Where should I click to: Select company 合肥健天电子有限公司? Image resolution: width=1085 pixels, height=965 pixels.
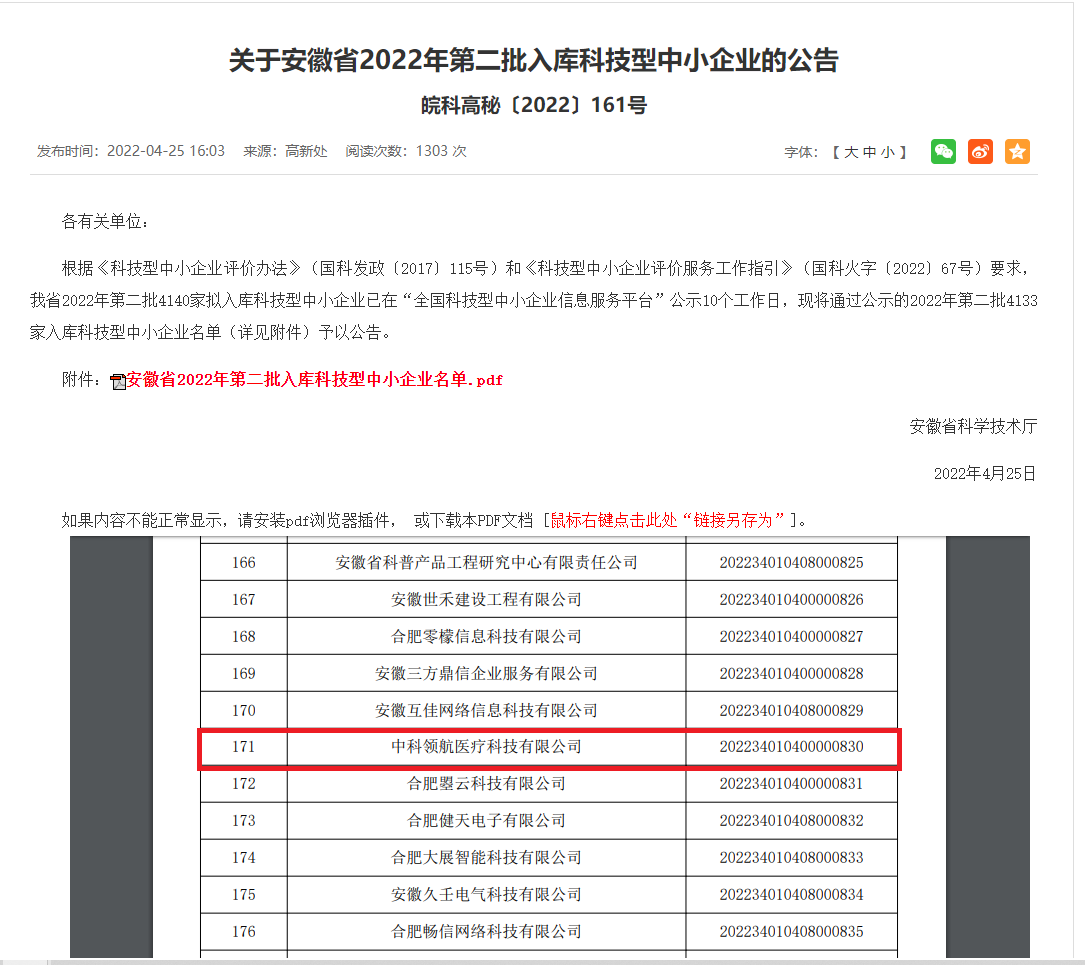point(486,820)
